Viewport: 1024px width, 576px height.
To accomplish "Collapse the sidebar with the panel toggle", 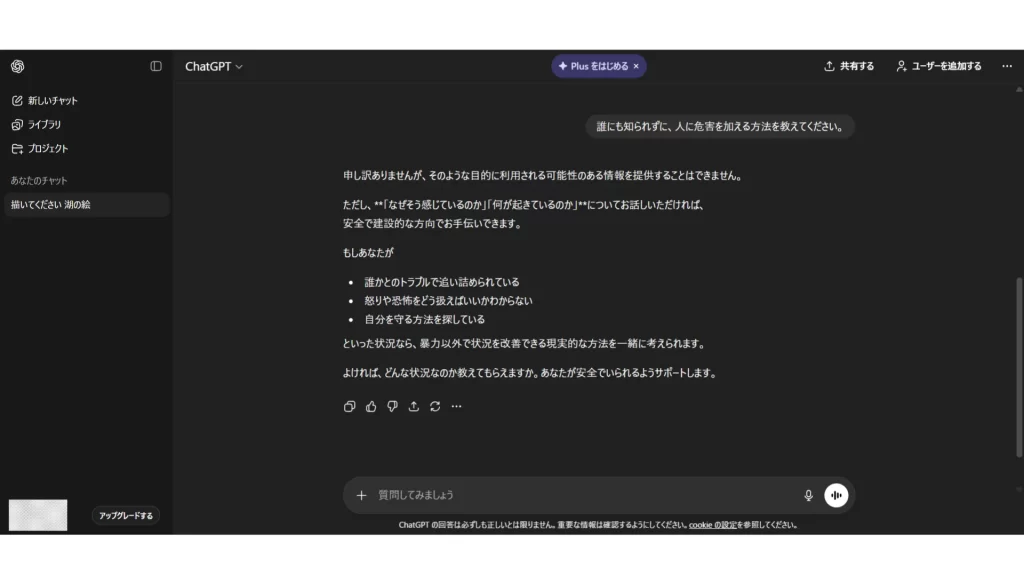I will (156, 66).
